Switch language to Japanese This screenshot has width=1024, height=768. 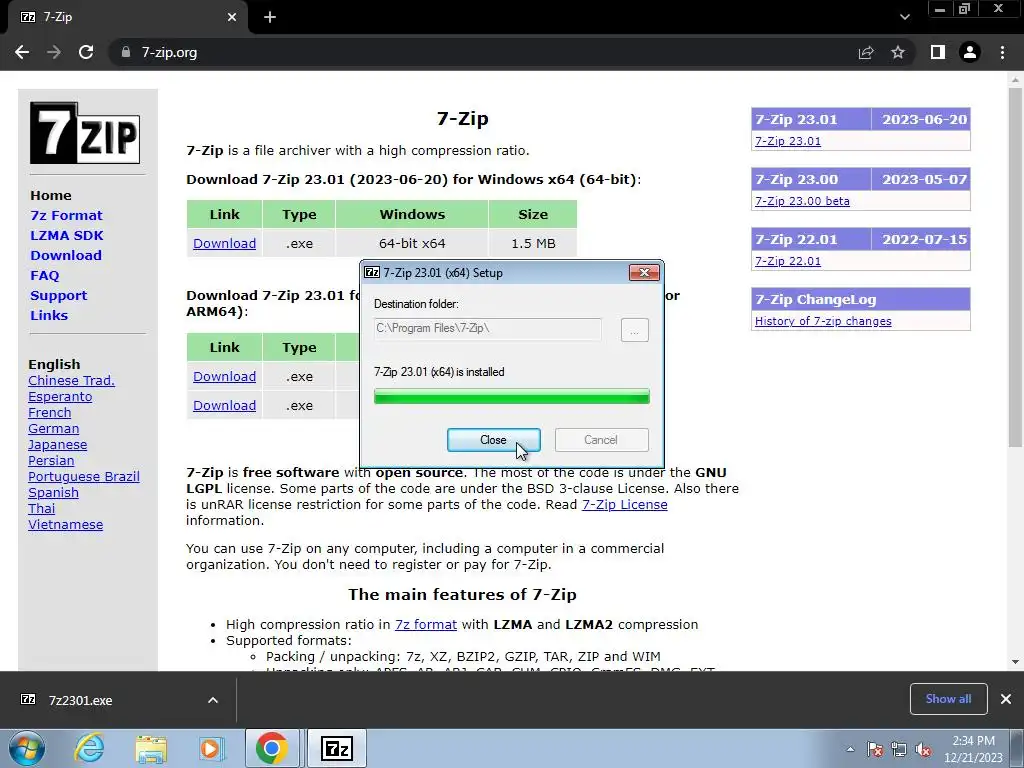pyautogui.click(x=57, y=445)
